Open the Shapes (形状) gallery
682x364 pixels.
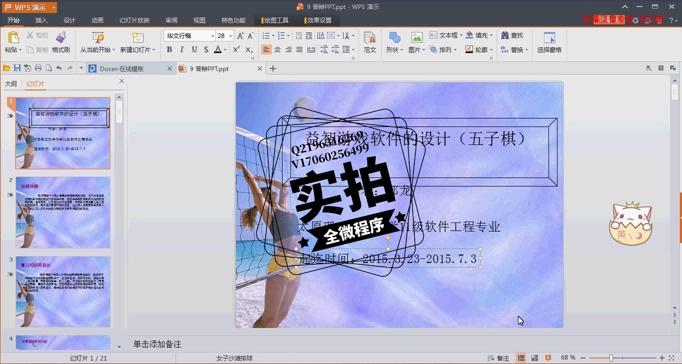(394, 37)
